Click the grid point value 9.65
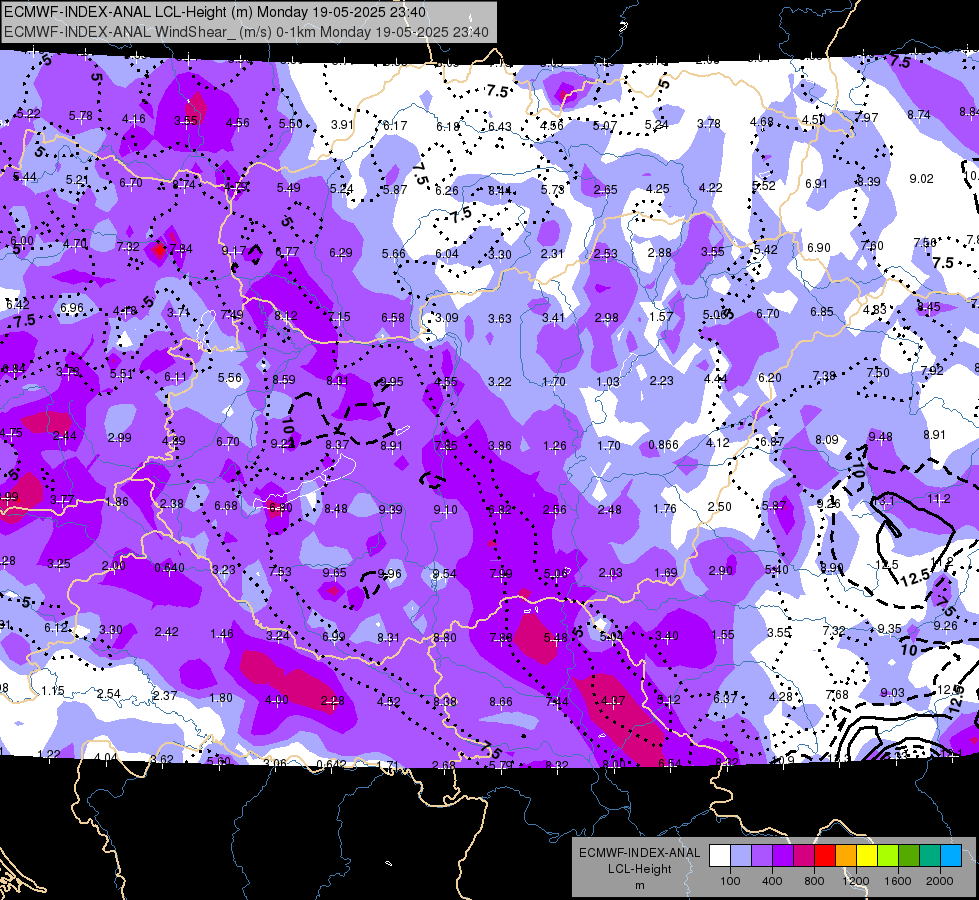The height and width of the screenshot is (900, 979). (x=335, y=573)
